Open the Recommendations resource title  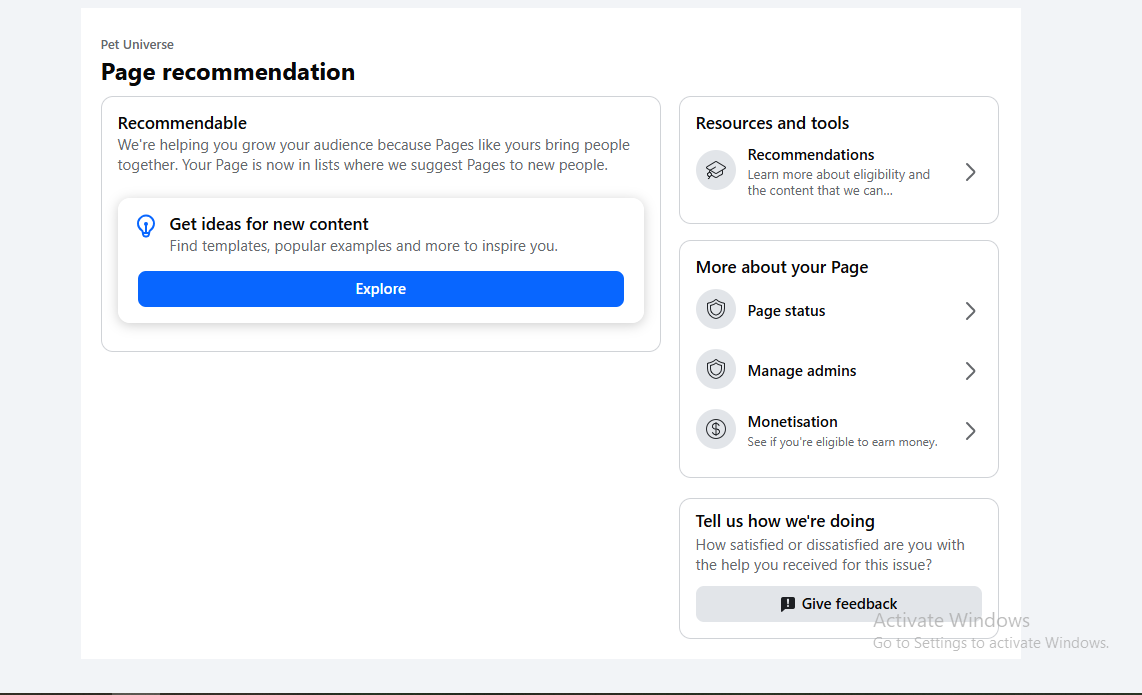tap(811, 154)
